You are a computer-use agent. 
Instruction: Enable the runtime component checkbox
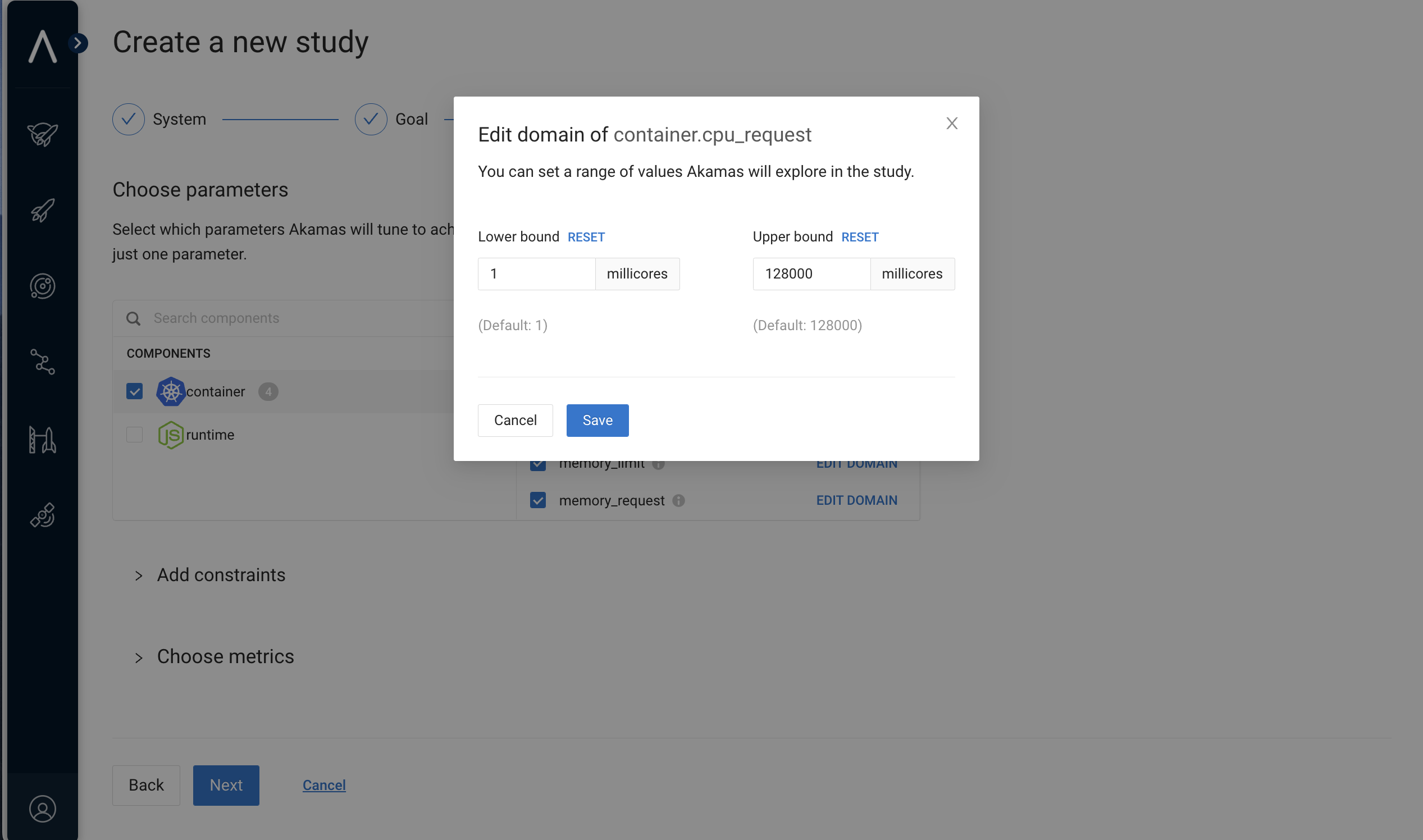(x=134, y=435)
